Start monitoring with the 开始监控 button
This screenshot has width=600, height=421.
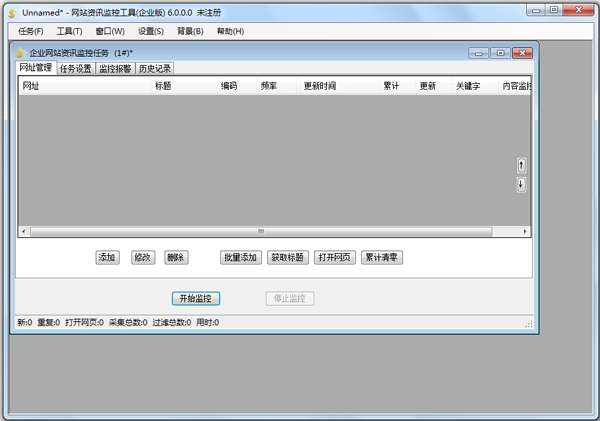pos(196,299)
